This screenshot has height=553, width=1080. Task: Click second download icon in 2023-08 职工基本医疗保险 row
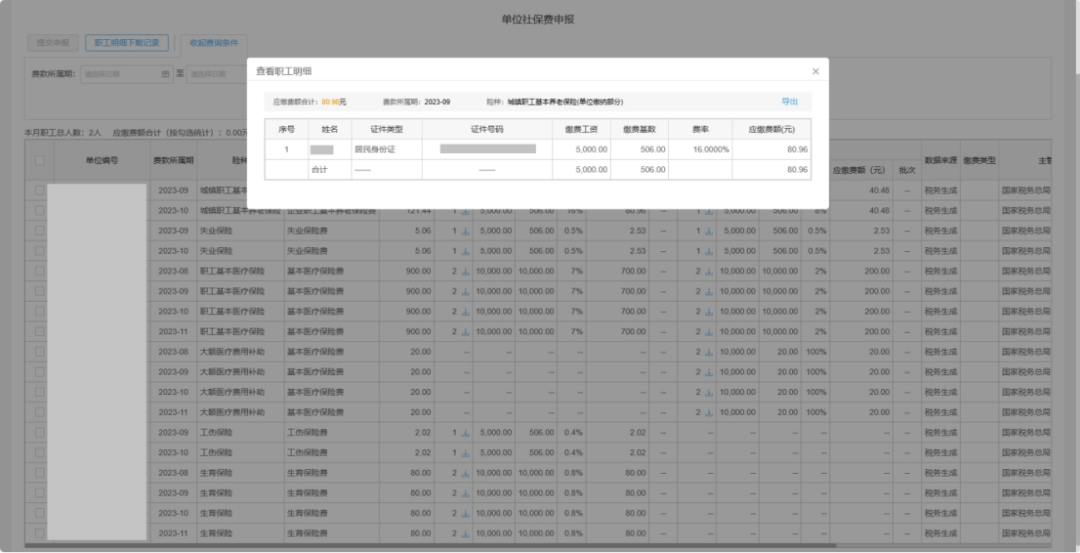click(709, 271)
